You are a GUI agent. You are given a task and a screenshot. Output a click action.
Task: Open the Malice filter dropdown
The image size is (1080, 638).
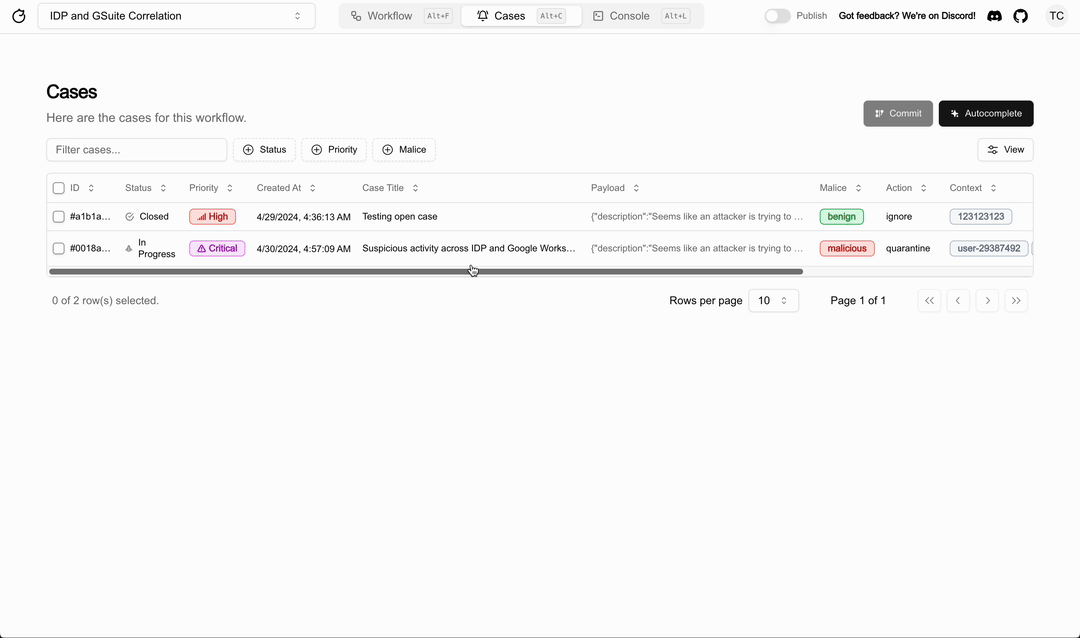pos(404,150)
